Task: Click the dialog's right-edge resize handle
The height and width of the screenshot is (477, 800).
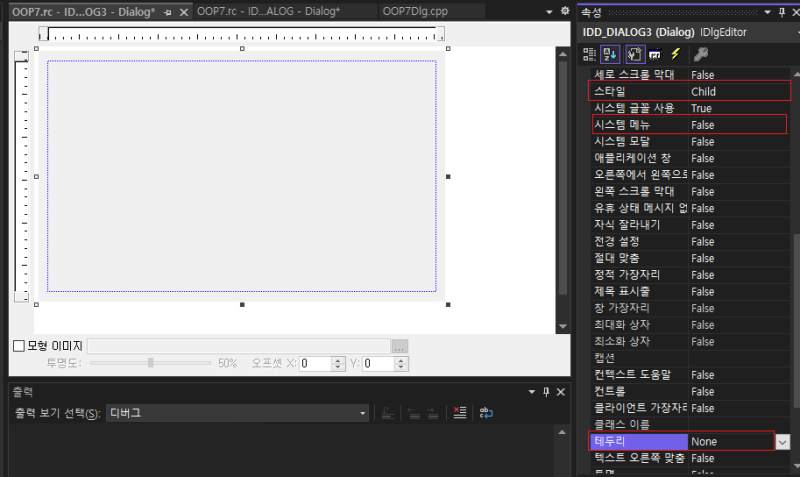Action: [x=448, y=177]
